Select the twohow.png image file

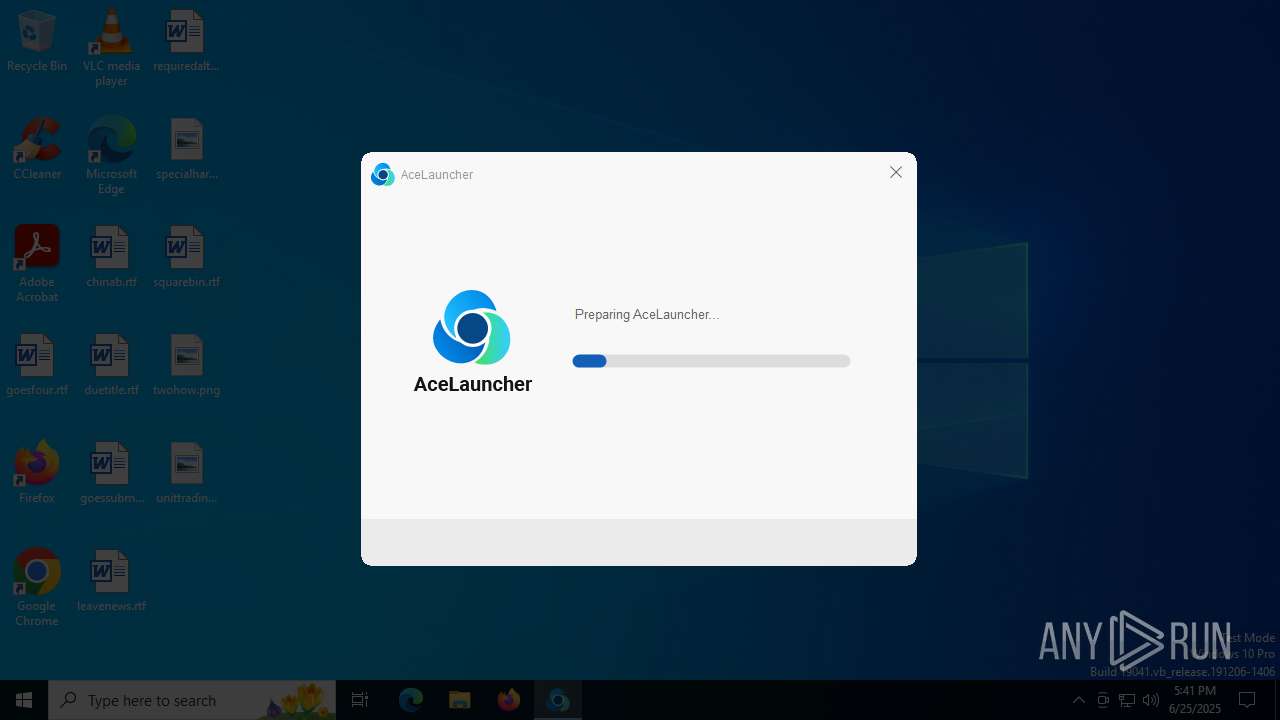point(186,365)
